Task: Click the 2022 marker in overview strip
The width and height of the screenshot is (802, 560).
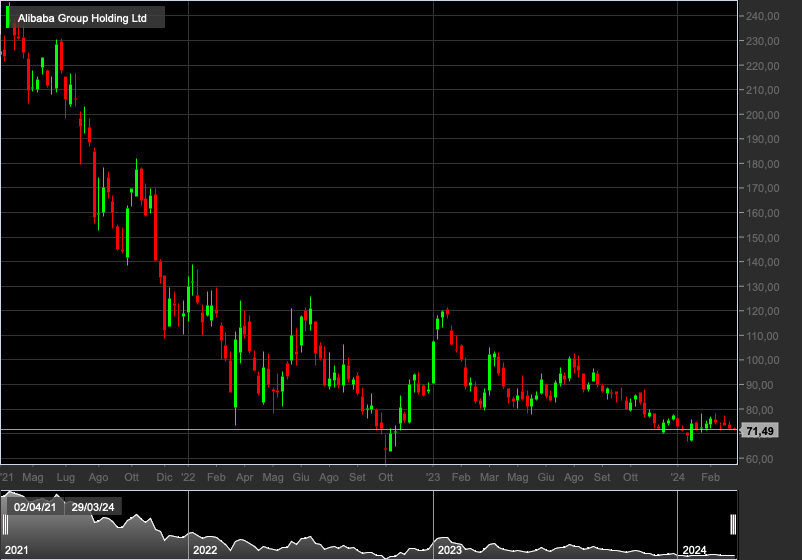Action: click(x=205, y=550)
